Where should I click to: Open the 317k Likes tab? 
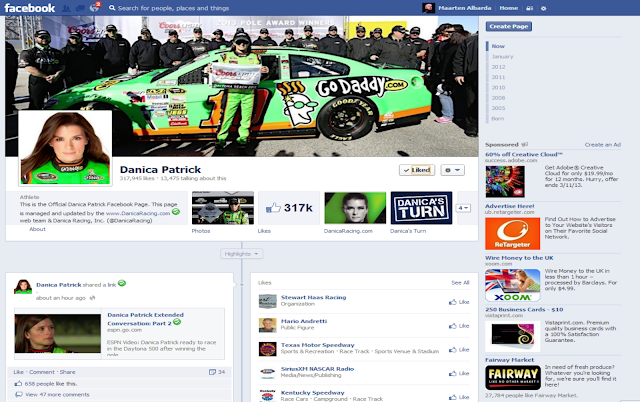289,208
